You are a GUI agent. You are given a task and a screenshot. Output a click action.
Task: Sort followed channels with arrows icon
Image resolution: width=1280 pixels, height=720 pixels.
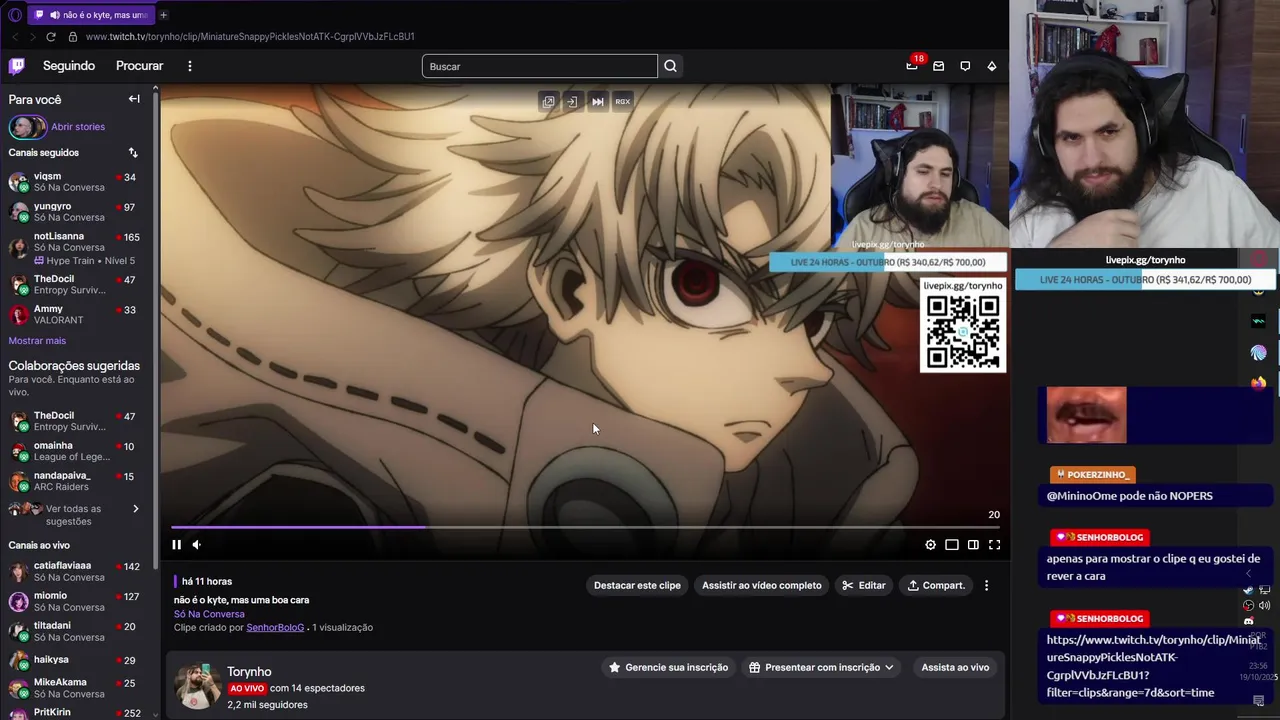click(133, 153)
